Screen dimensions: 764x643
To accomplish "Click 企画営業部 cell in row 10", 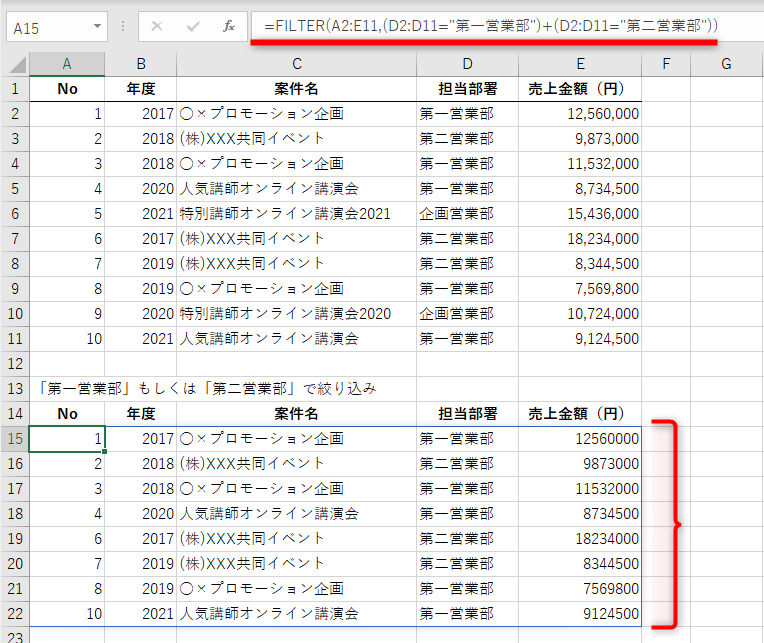I will click(467, 314).
